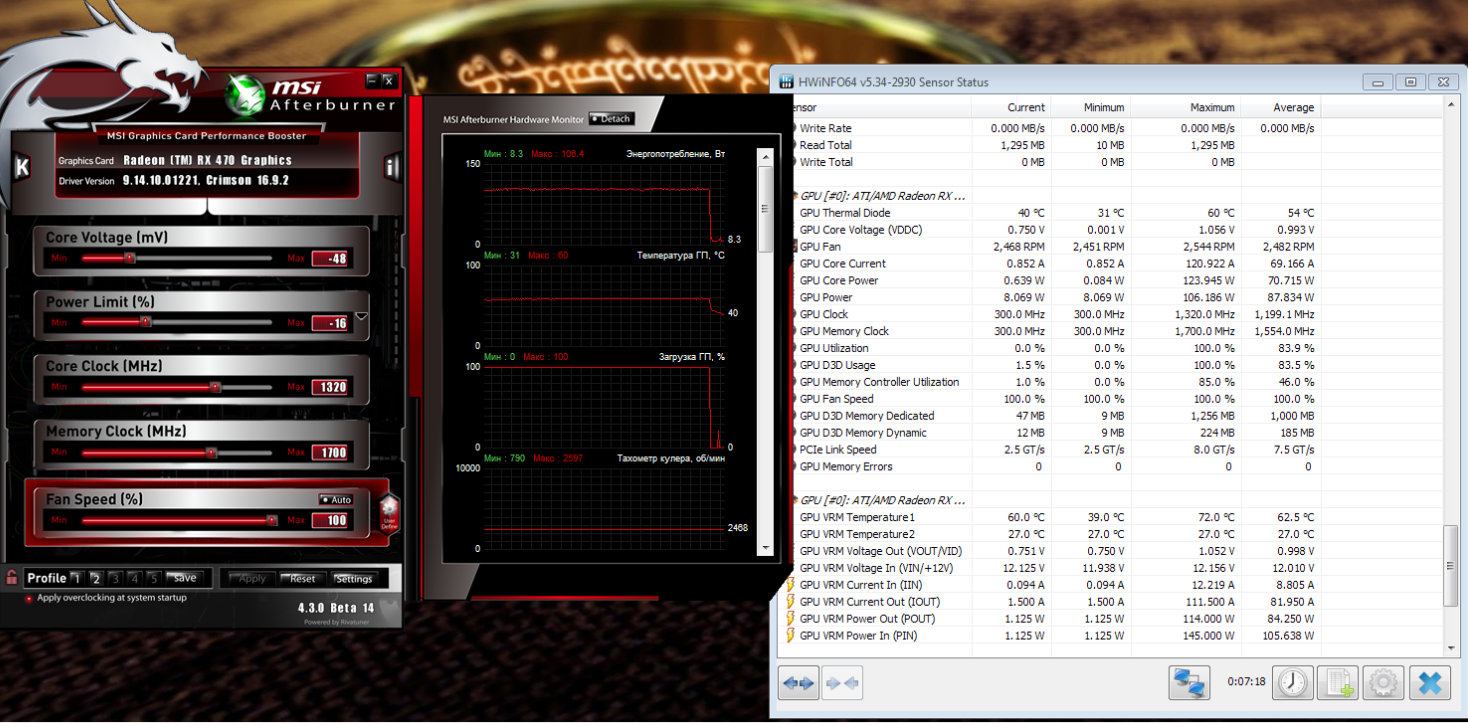This screenshot has height=727, width=1468.
Task: Open the information button in MSI Afterburner
Action: pyautogui.click(x=392, y=167)
